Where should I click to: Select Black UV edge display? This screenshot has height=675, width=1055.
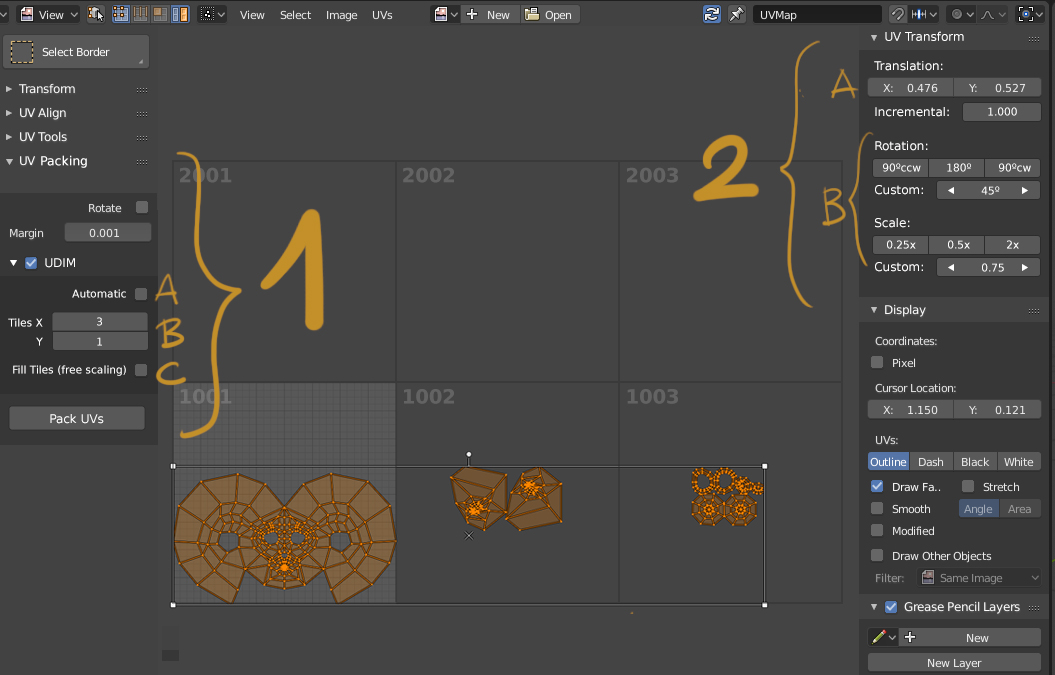(975, 462)
